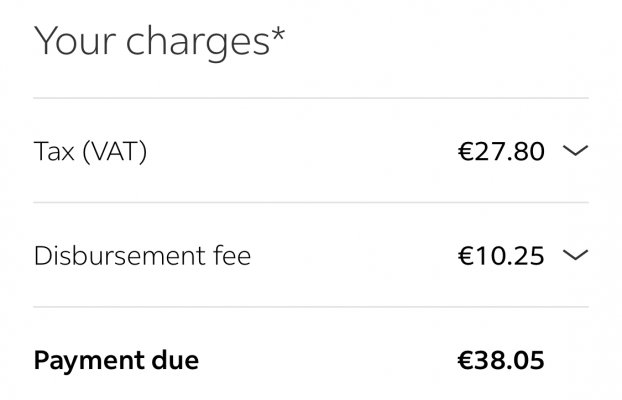Click the word Tax
The image size is (622, 400).
54,152
